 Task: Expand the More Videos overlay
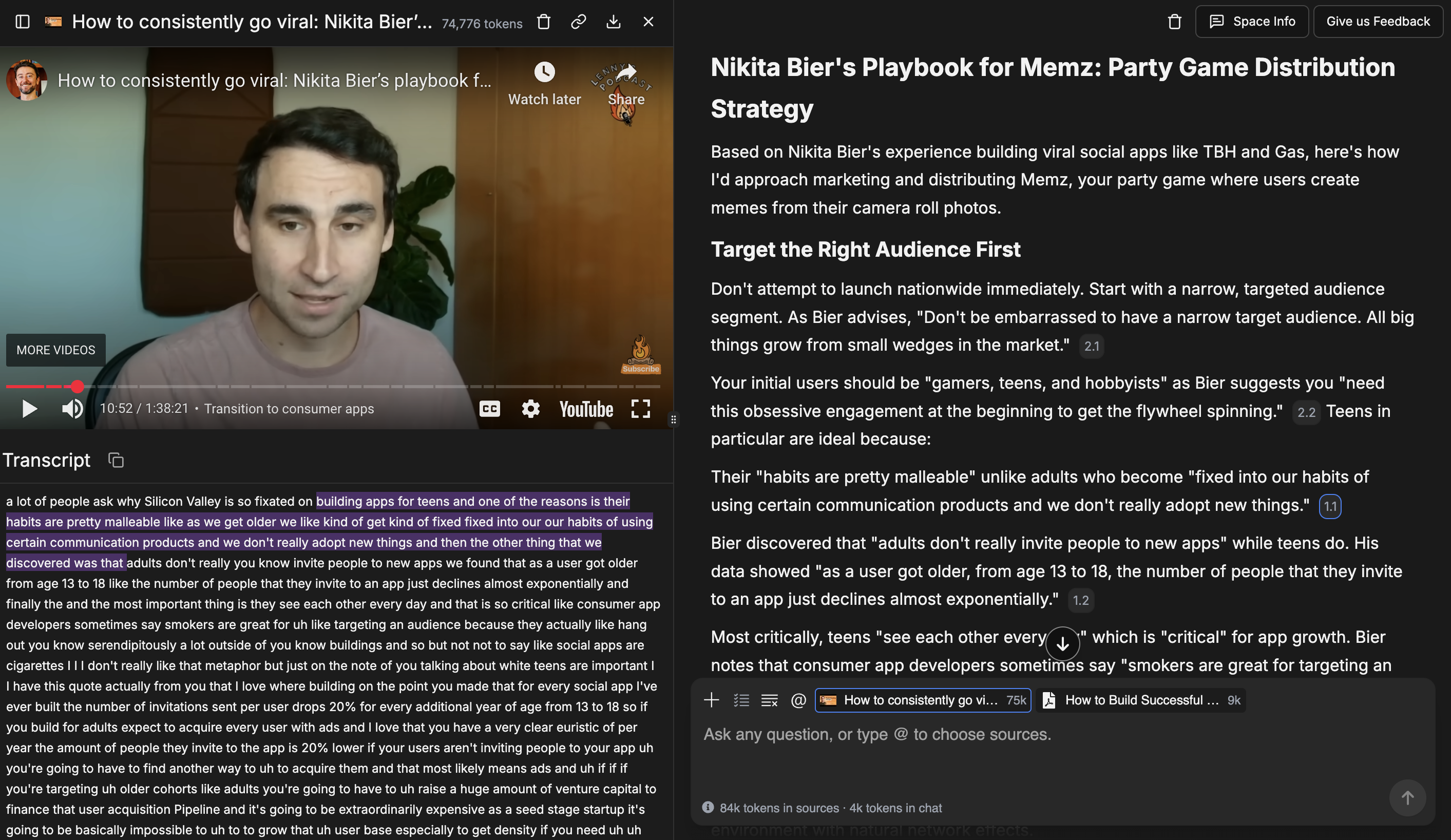(55, 350)
